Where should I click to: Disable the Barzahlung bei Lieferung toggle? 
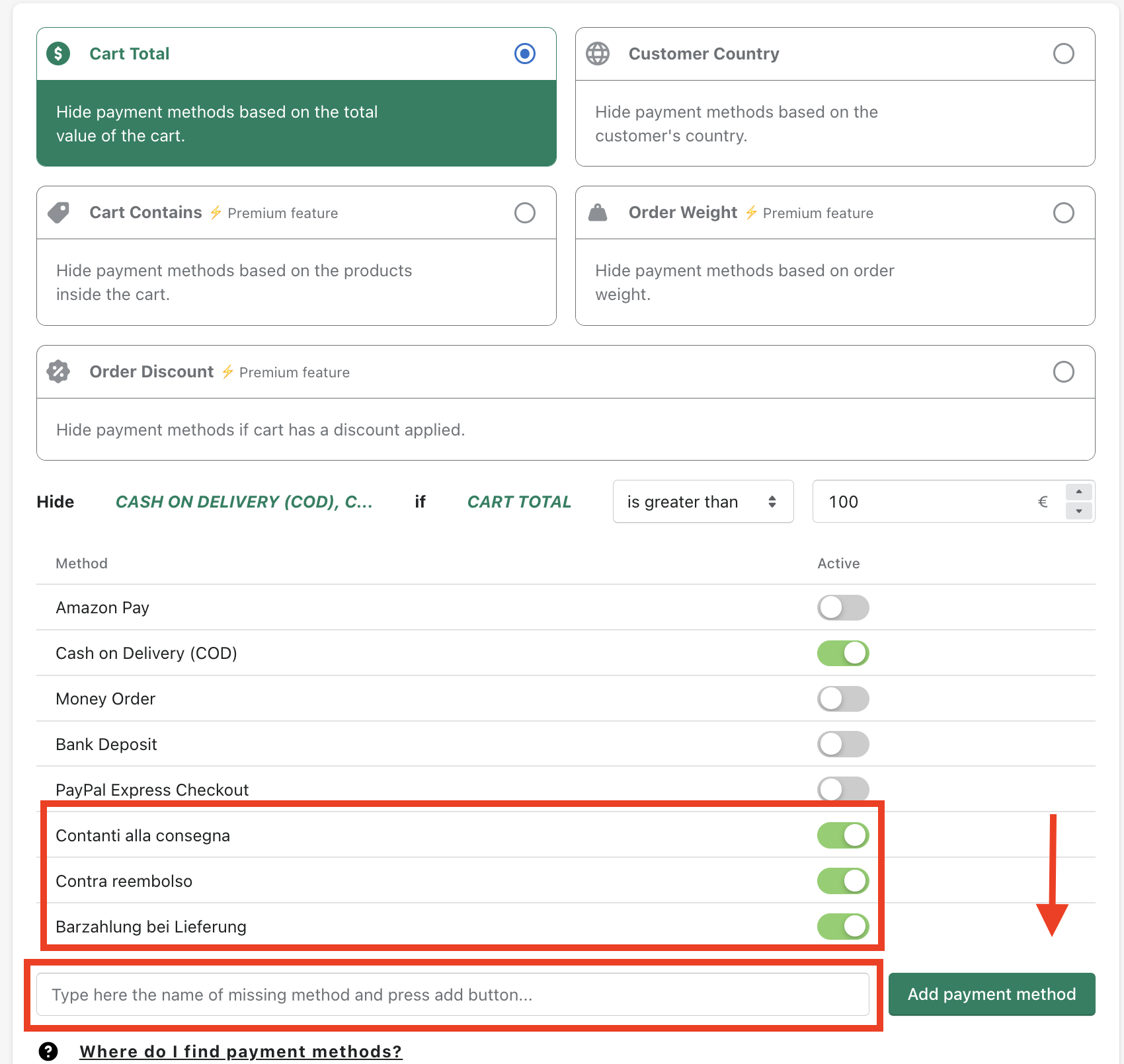pyautogui.click(x=843, y=927)
